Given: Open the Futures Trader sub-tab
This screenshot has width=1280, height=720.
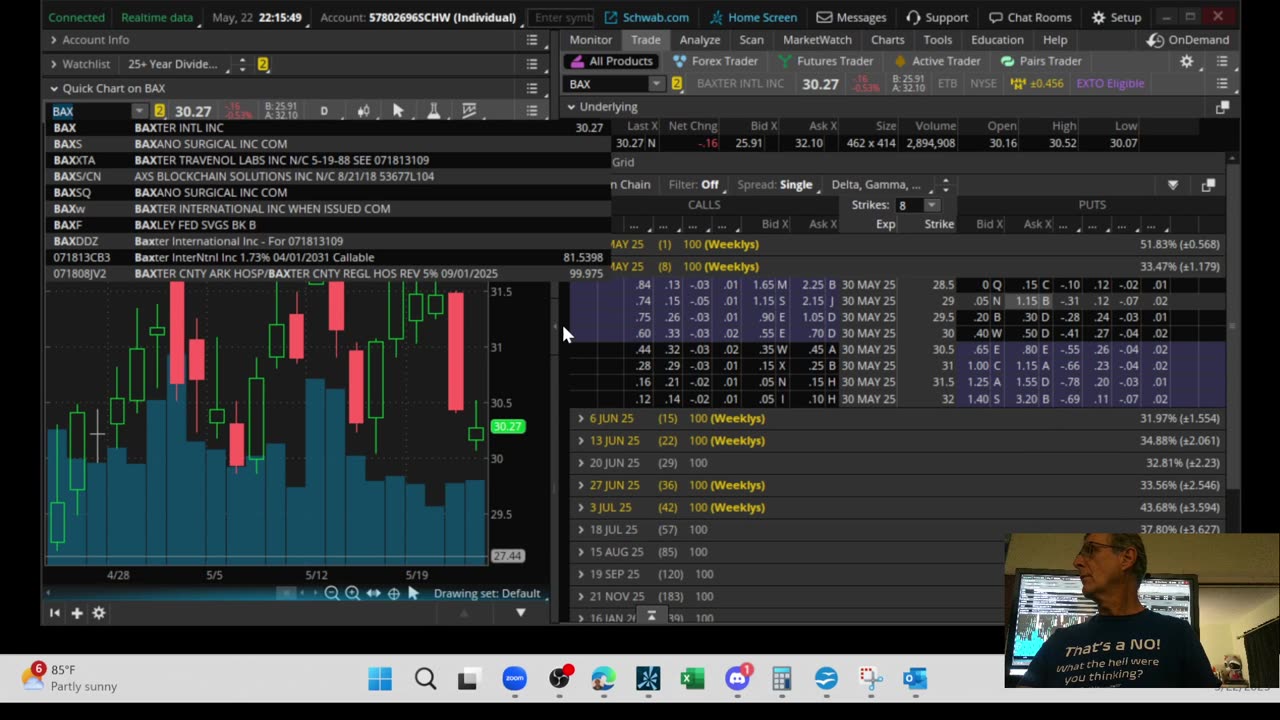Looking at the screenshot, I should click(x=825, y=61).
